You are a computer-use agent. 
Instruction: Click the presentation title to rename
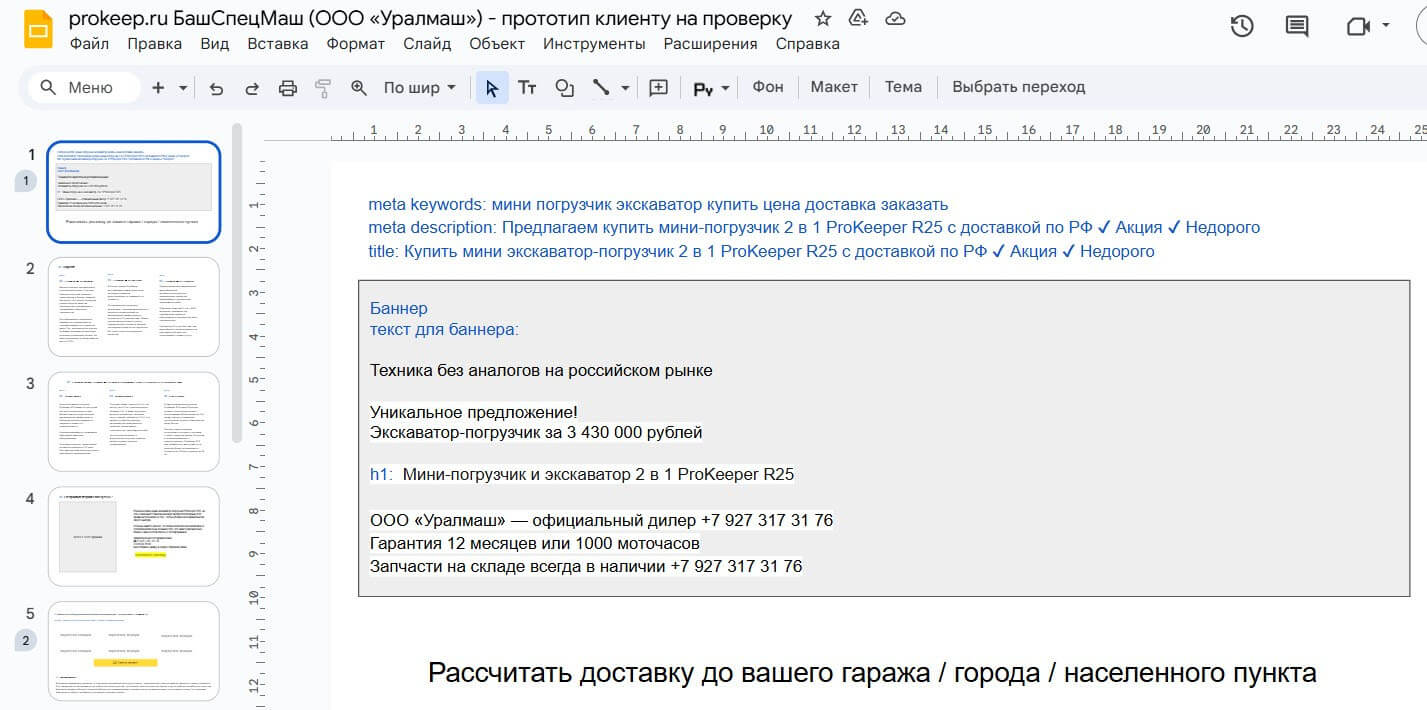tap(430, 18)
